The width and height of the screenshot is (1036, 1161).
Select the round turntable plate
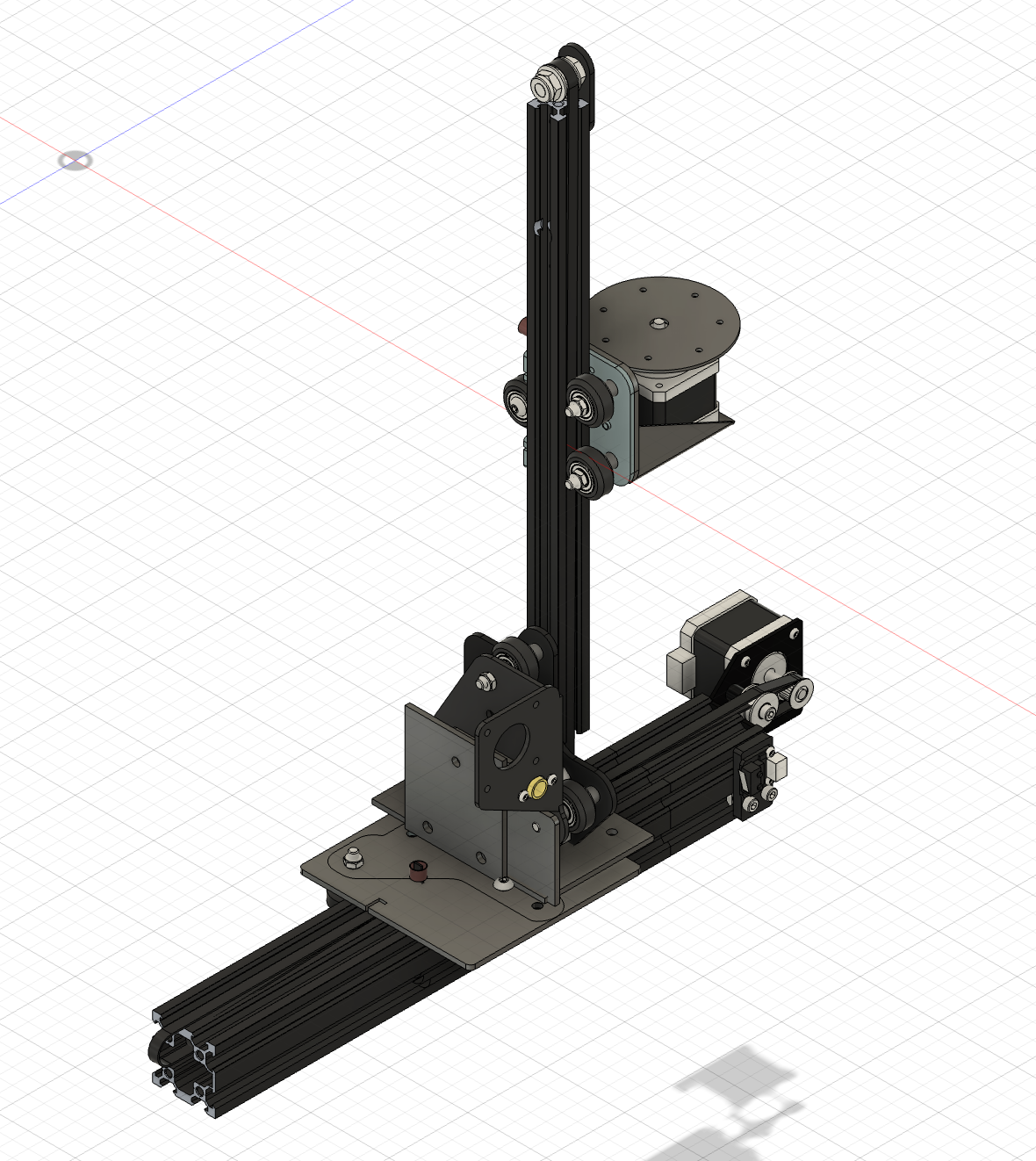click(665, 324)
